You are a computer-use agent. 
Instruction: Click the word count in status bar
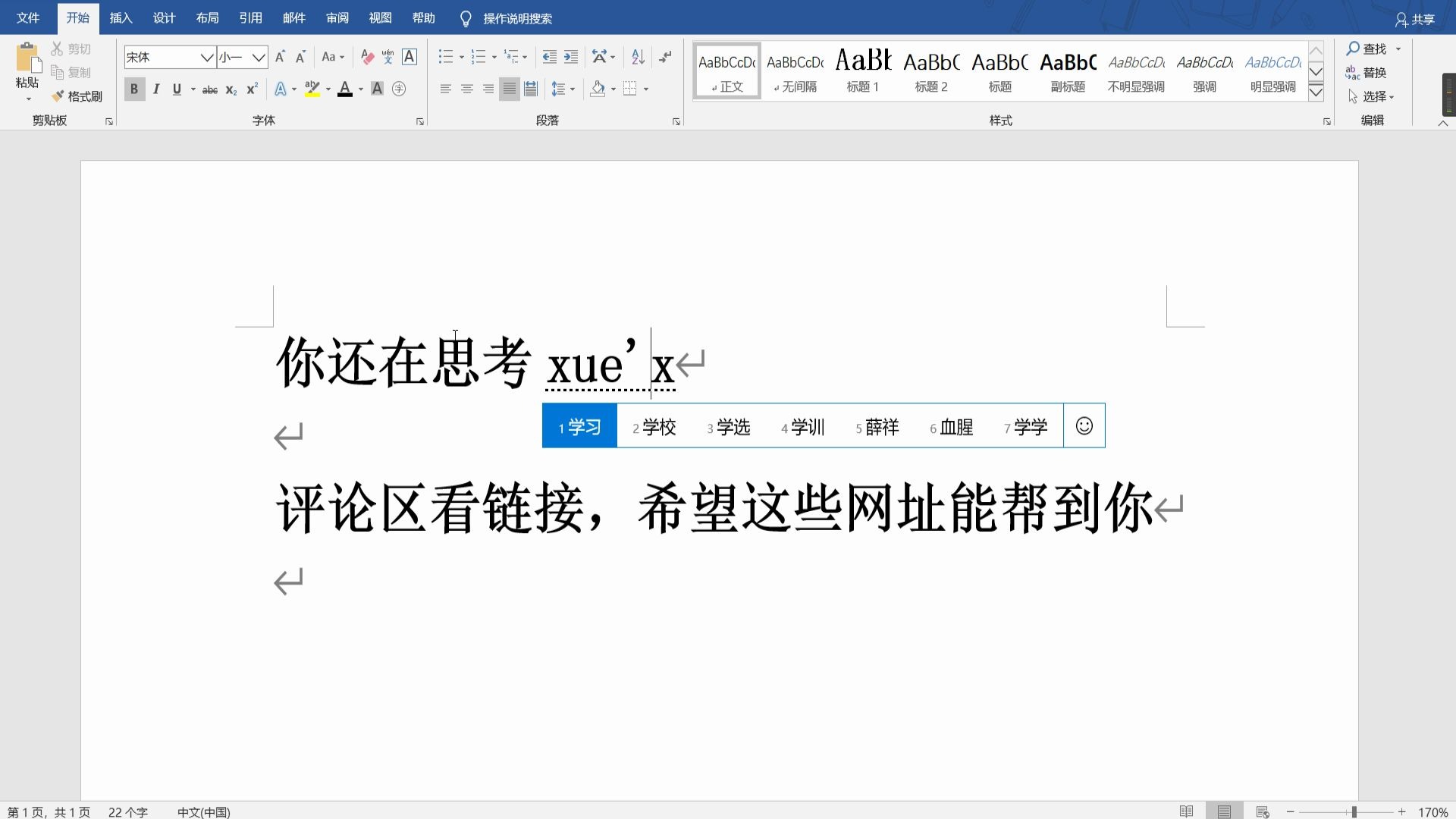(127, 812)
